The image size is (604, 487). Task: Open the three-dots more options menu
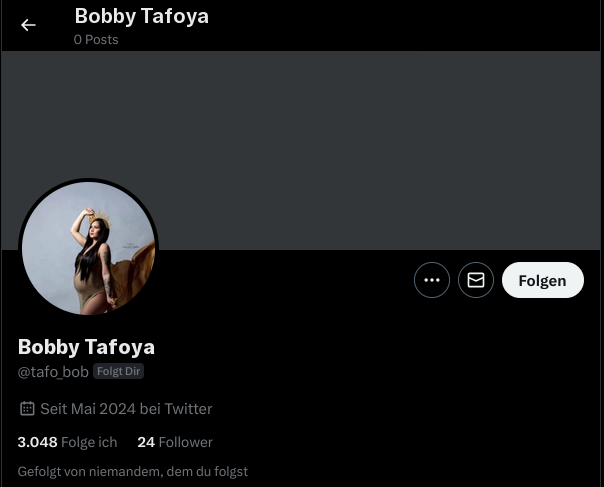coord(432,280)
